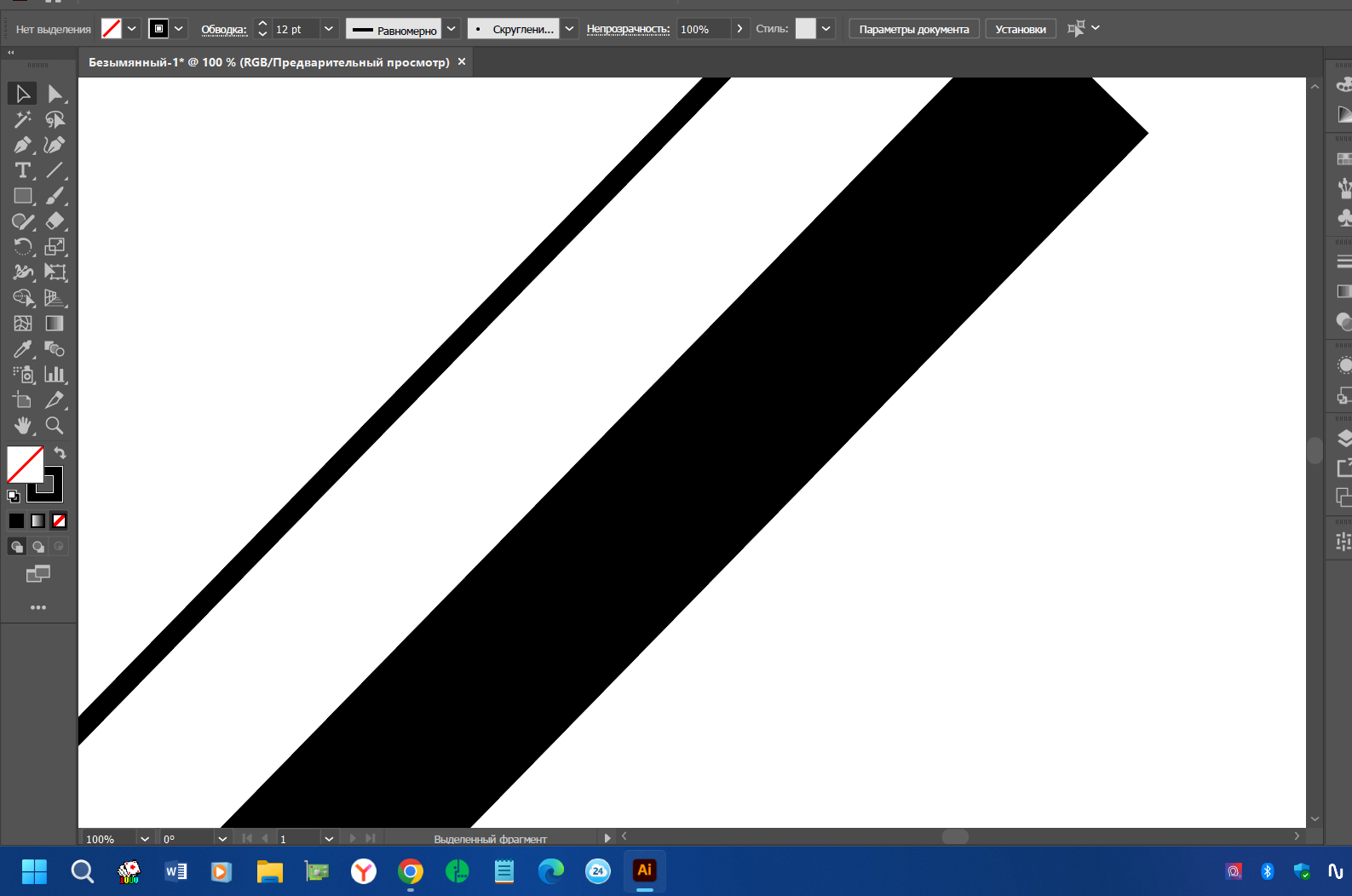
Task: Activate the Gradient tool
Action: 55,324
